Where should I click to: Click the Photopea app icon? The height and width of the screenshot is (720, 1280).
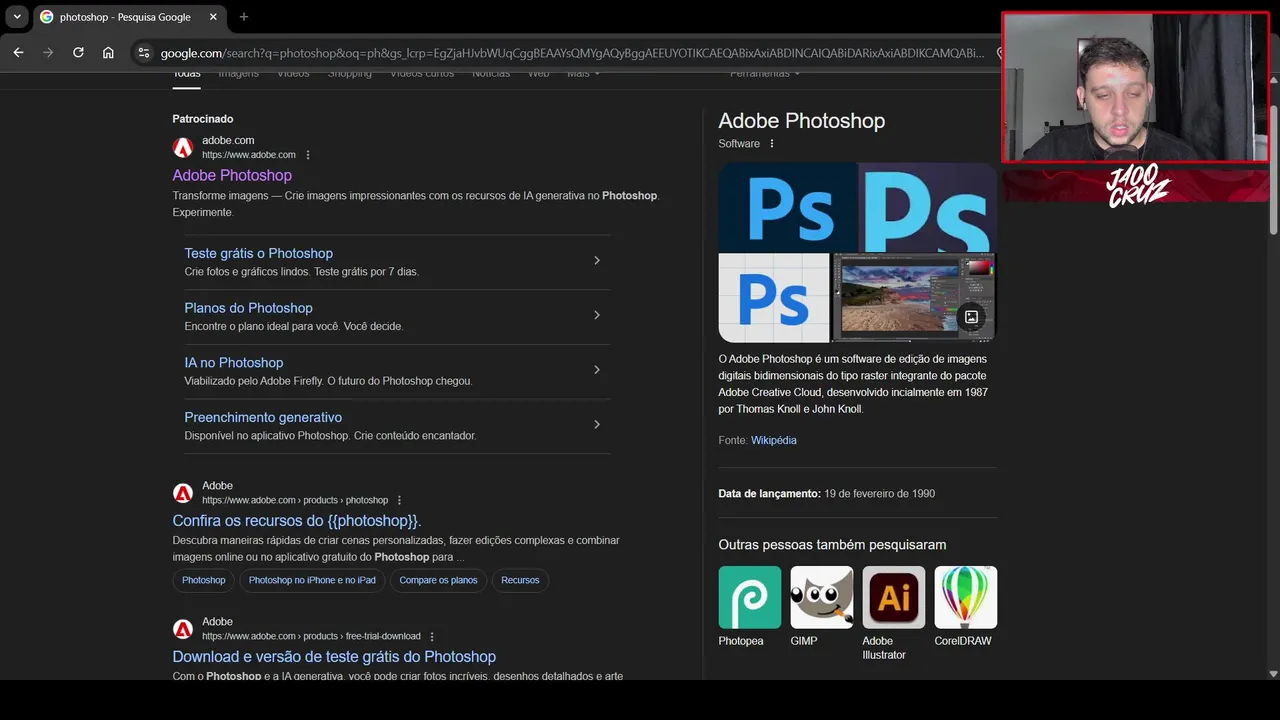coord(750,597)
